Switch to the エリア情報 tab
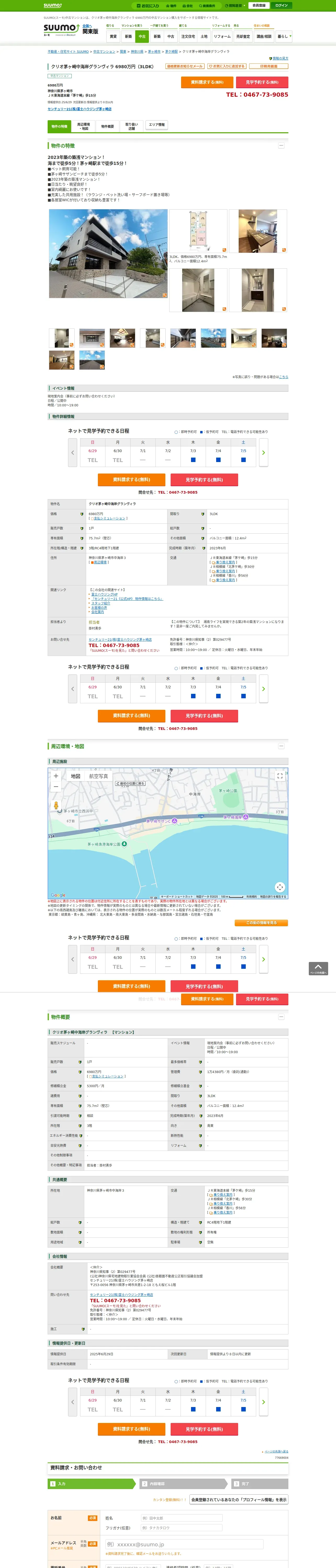Image resolution: width=336 pixels, height=1568 pixels. coord(157,125)
